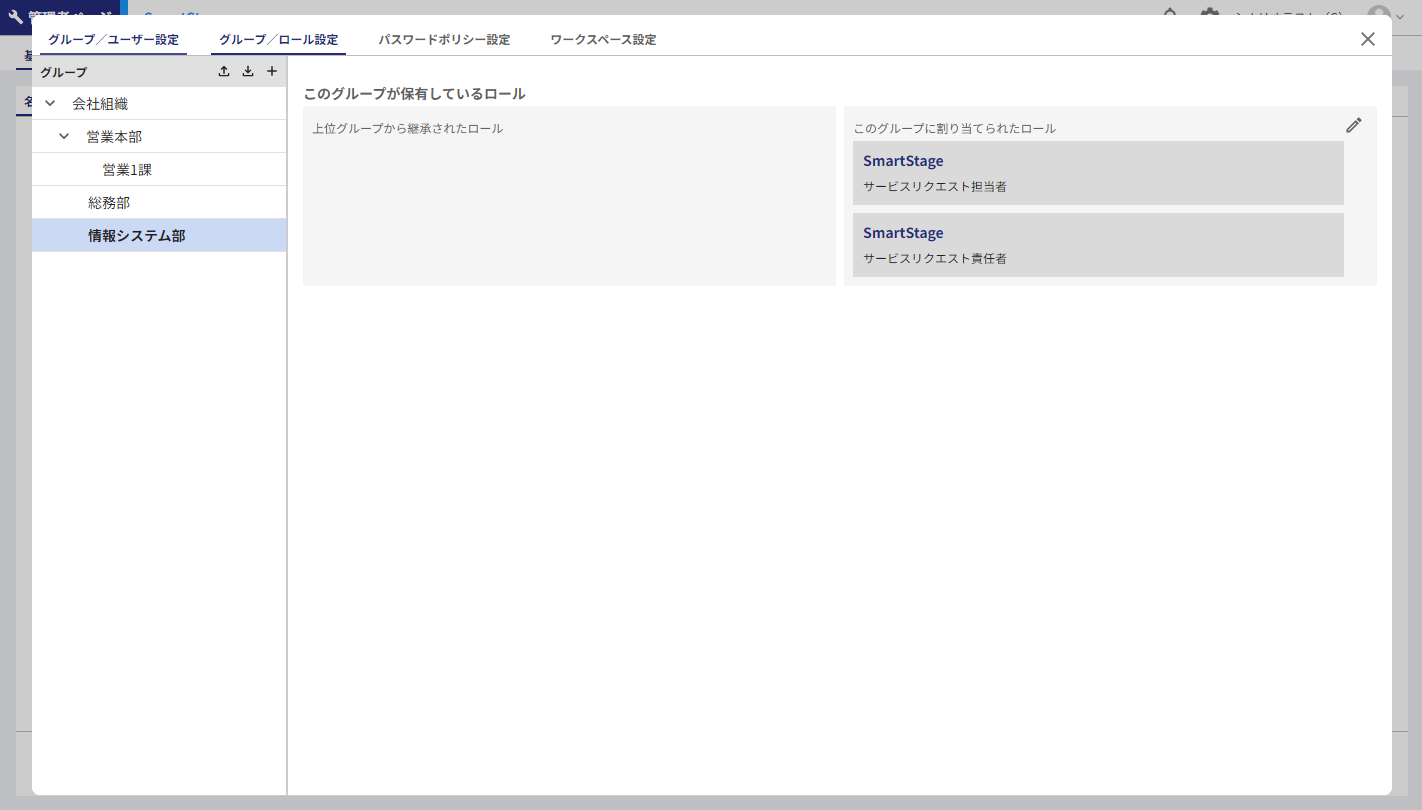This screenshot has width=1422, height=810.
Task: Click the サービスリクエスト責任者 role card
Action: point(1097,245)
